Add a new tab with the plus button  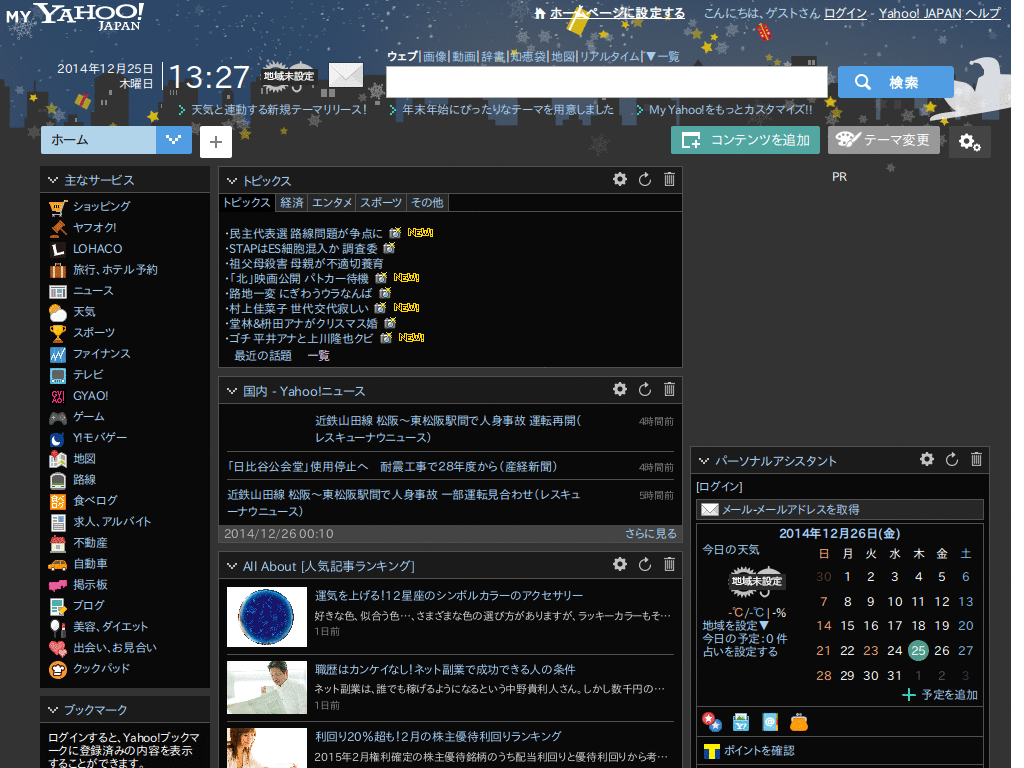[216, 142]
